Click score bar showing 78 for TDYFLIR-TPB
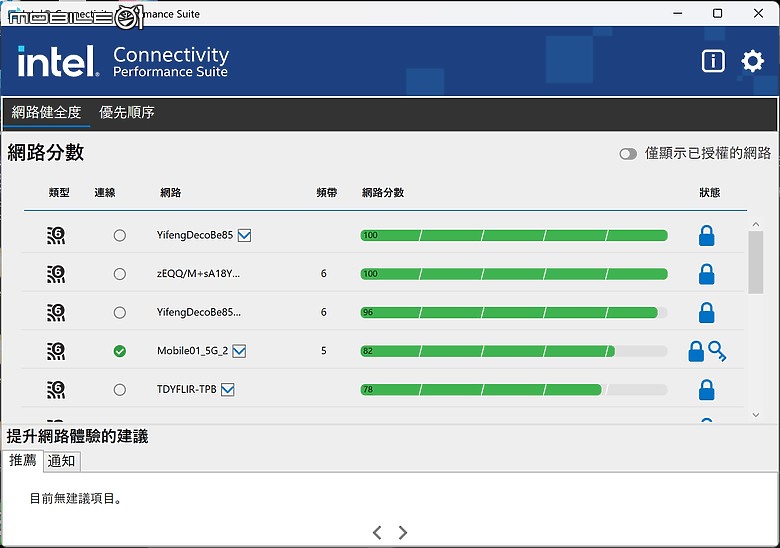Screen dimensions: 780x548 [x=514, y=389]
